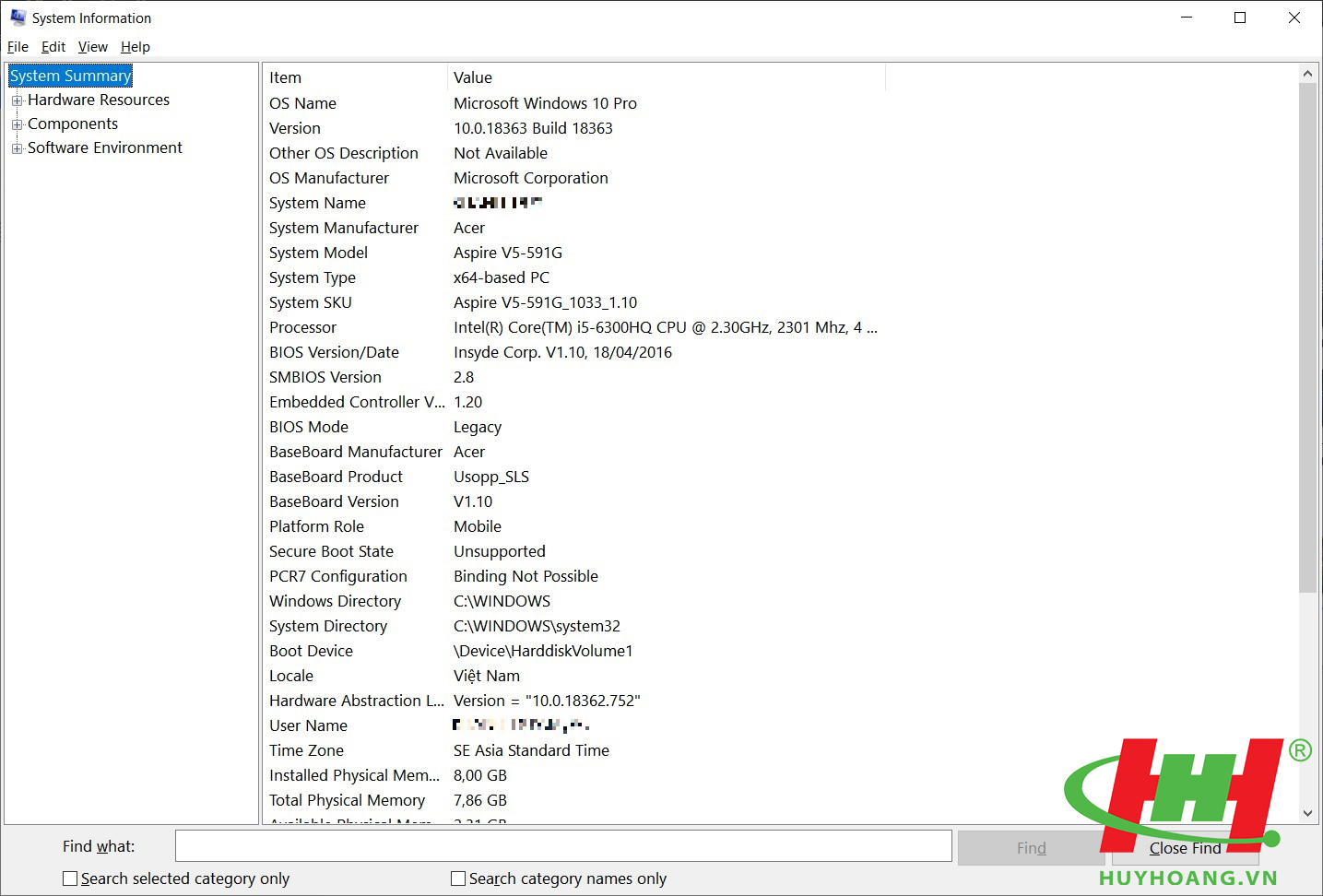Click the value 10.0.18363 Build 18363
The width and height of the screenshot is (1323, 896).
tap(533, 128)
